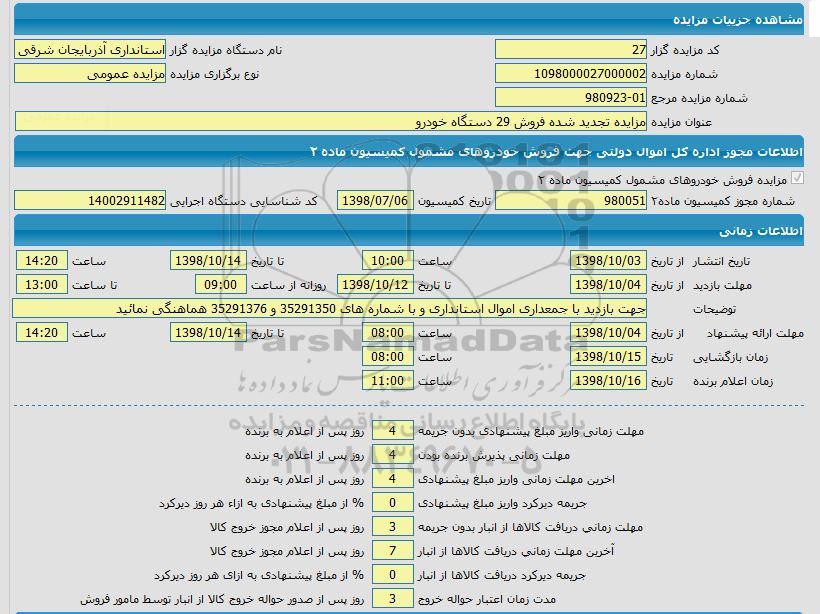Click the کد شناسایی دستگاه اجرایی label

244,201
